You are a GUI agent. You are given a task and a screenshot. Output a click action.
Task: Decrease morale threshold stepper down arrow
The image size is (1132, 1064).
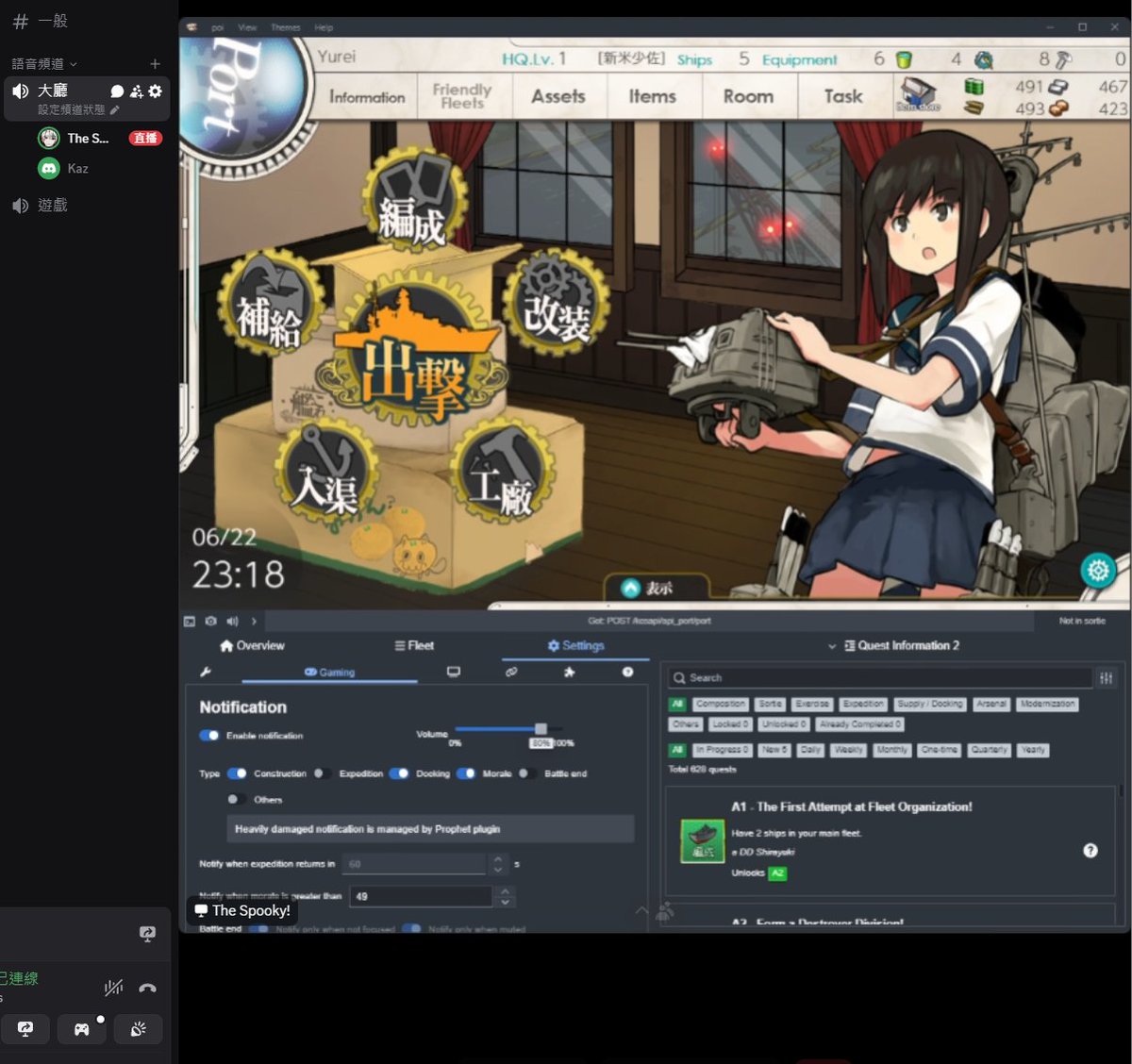click(506, 902)
